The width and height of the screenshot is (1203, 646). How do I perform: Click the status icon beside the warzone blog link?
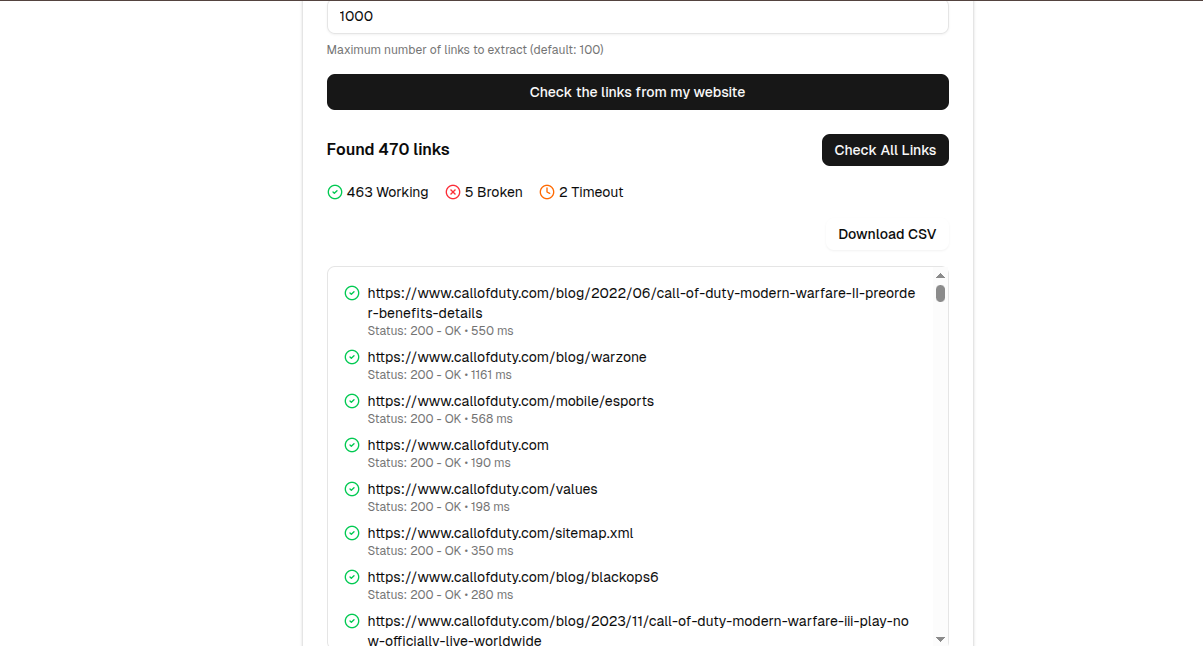pos(352,356)
